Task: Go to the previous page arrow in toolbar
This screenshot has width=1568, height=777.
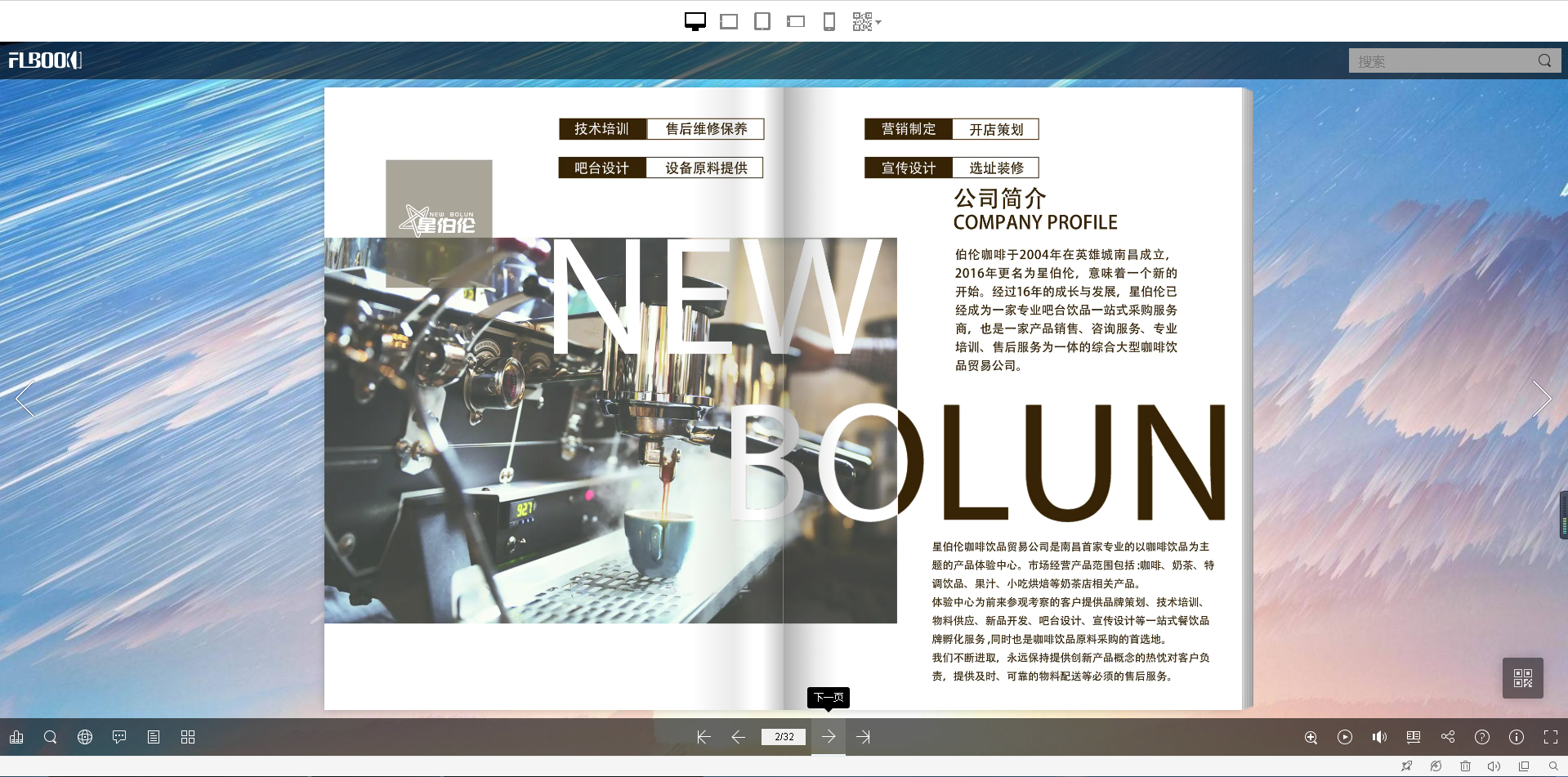Action: tap(739, 737)
